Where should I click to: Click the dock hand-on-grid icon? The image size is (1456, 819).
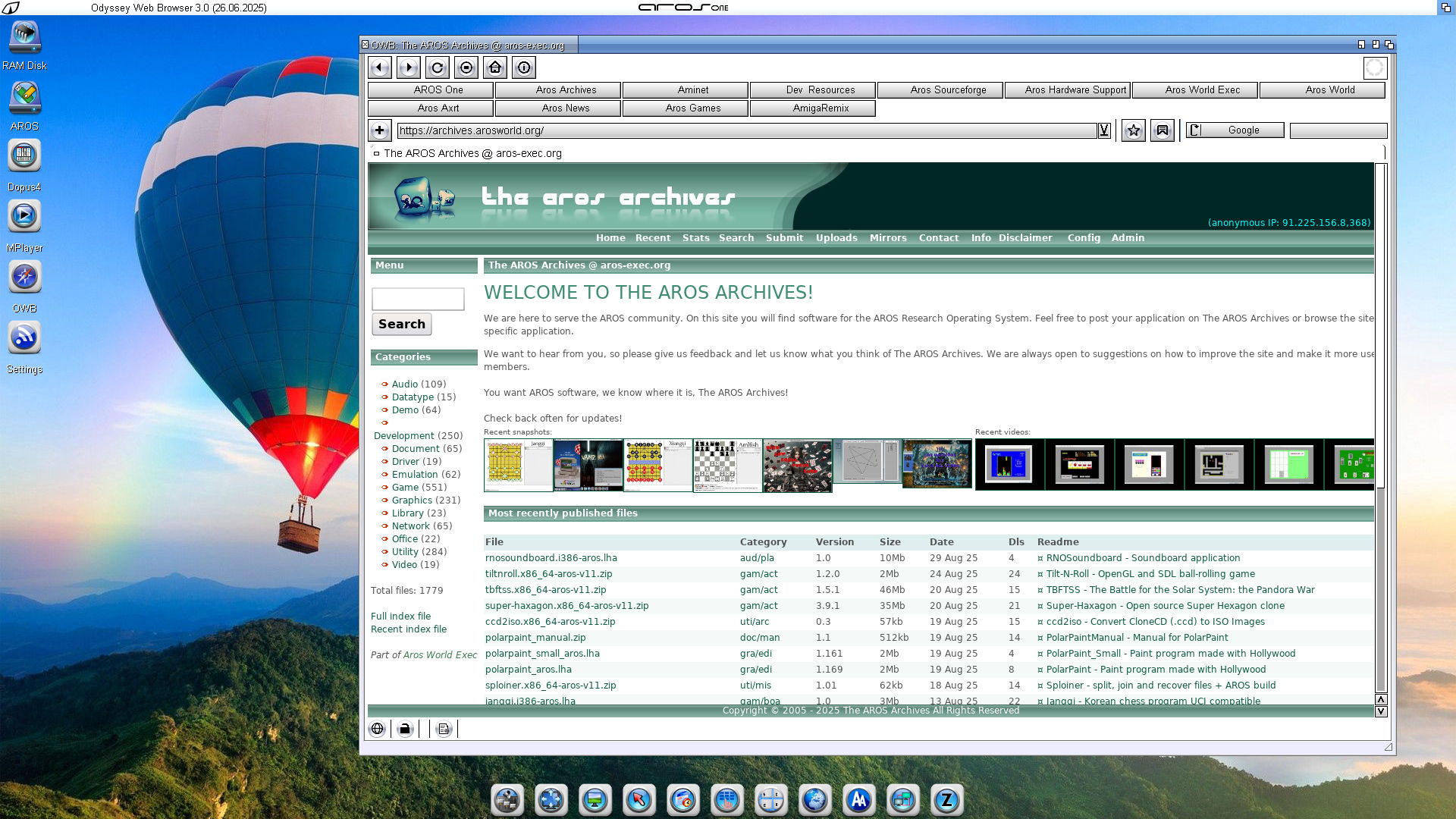click(x=727, y=800)
